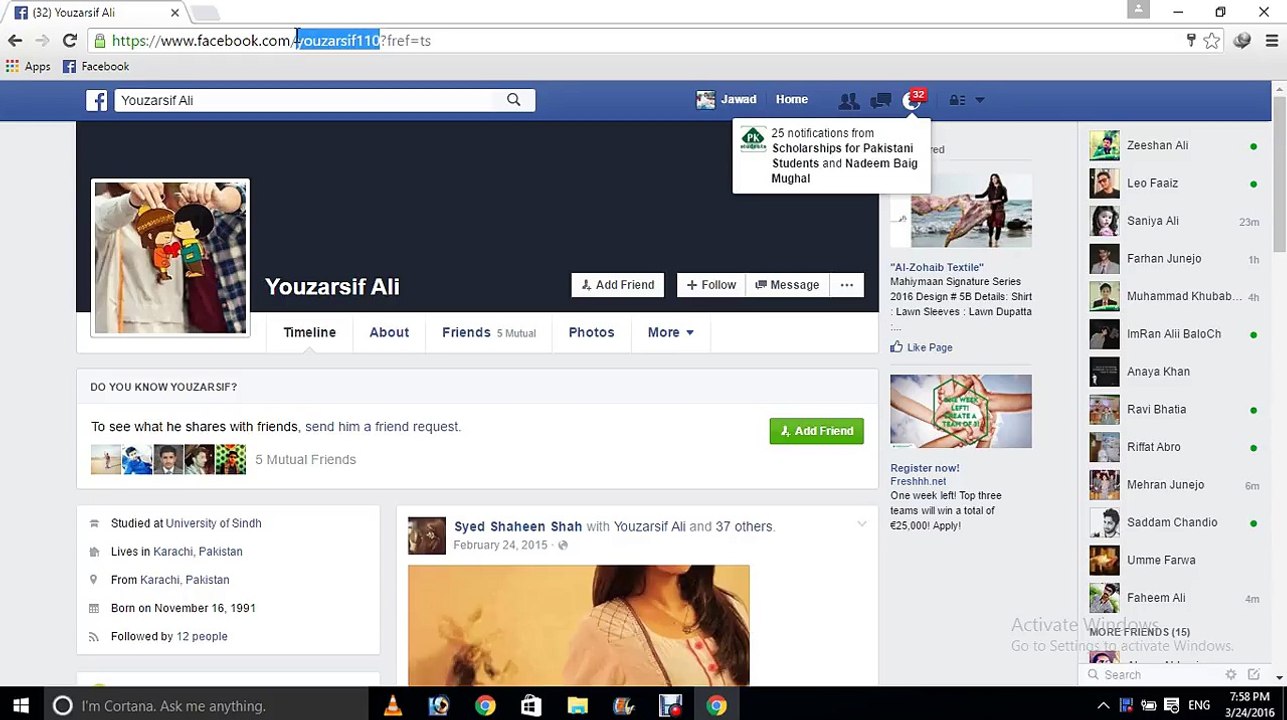Open the friend requests icon

point(848,100)
